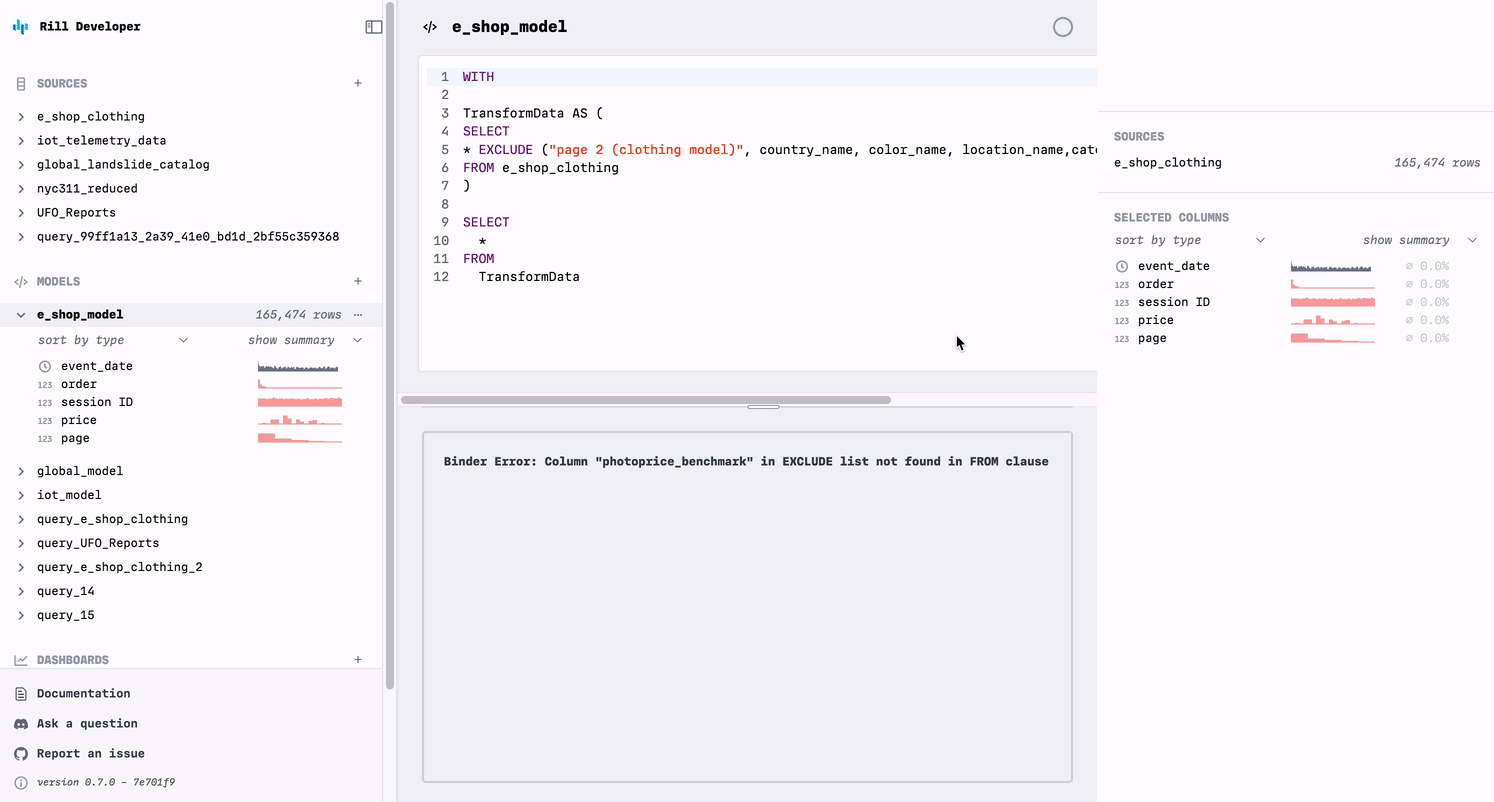Click the Sources database icon

tap(21, 84)
